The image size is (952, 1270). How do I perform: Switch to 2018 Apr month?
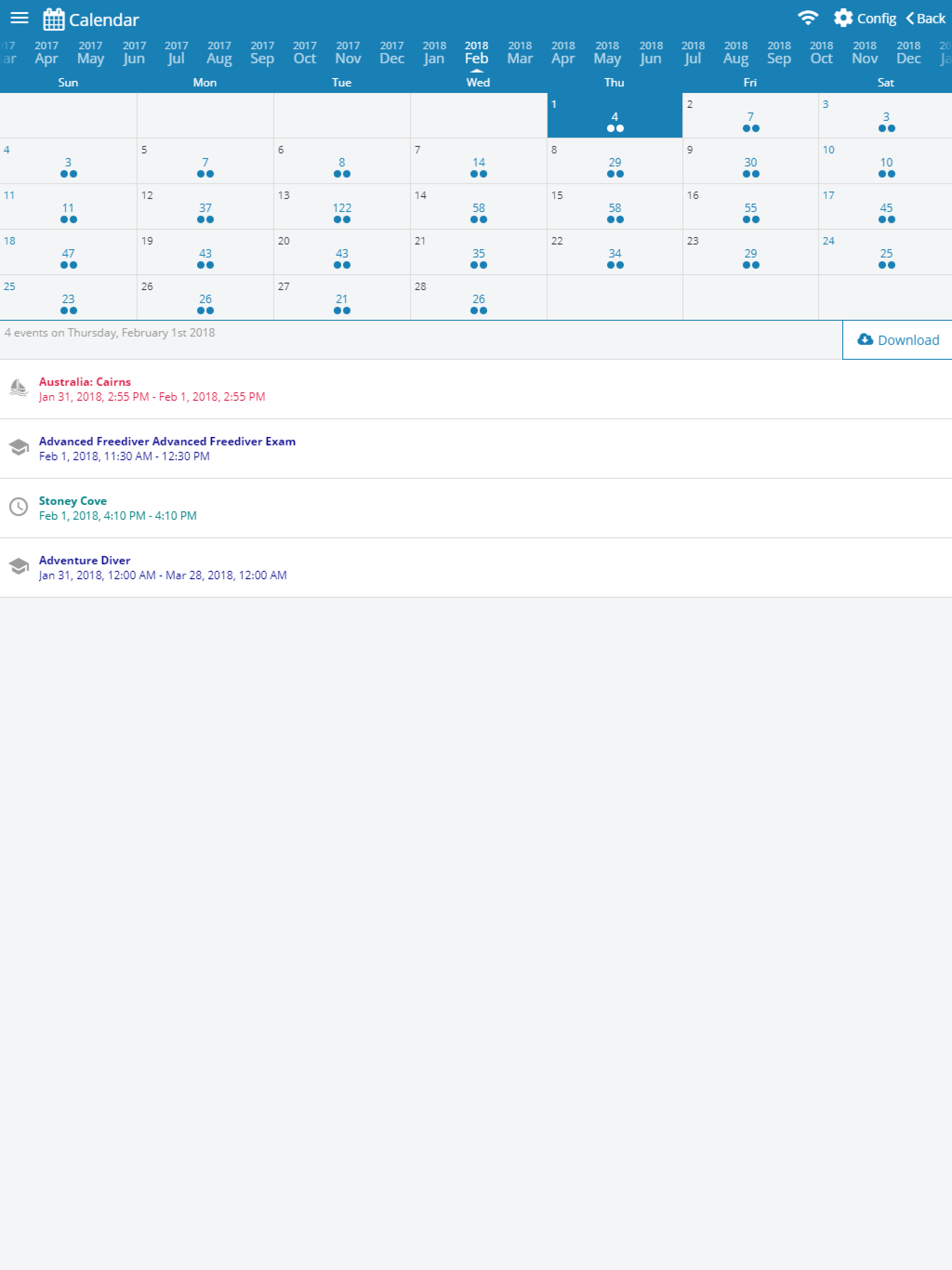563,53
